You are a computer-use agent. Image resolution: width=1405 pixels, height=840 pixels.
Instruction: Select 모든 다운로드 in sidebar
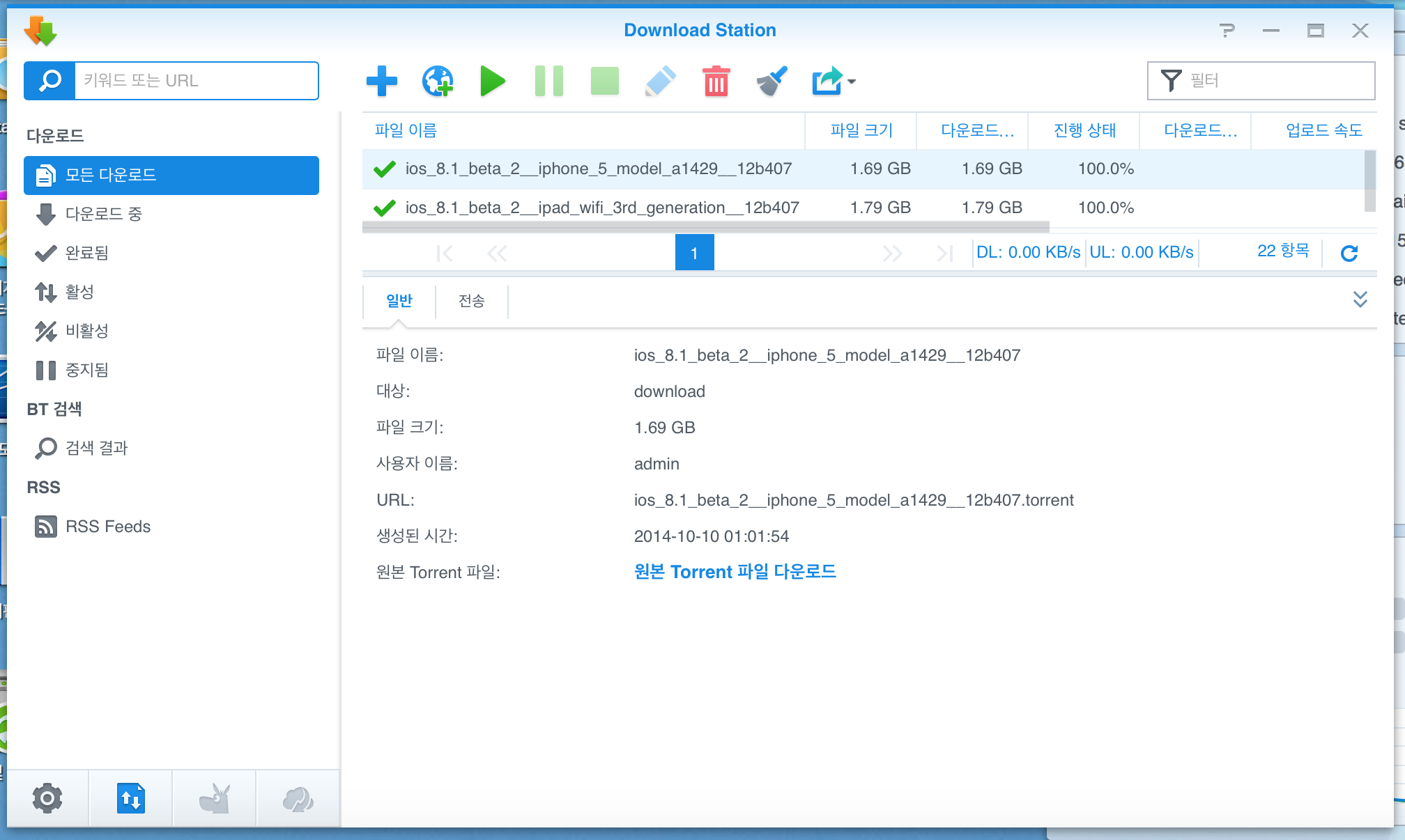(171, 176)
